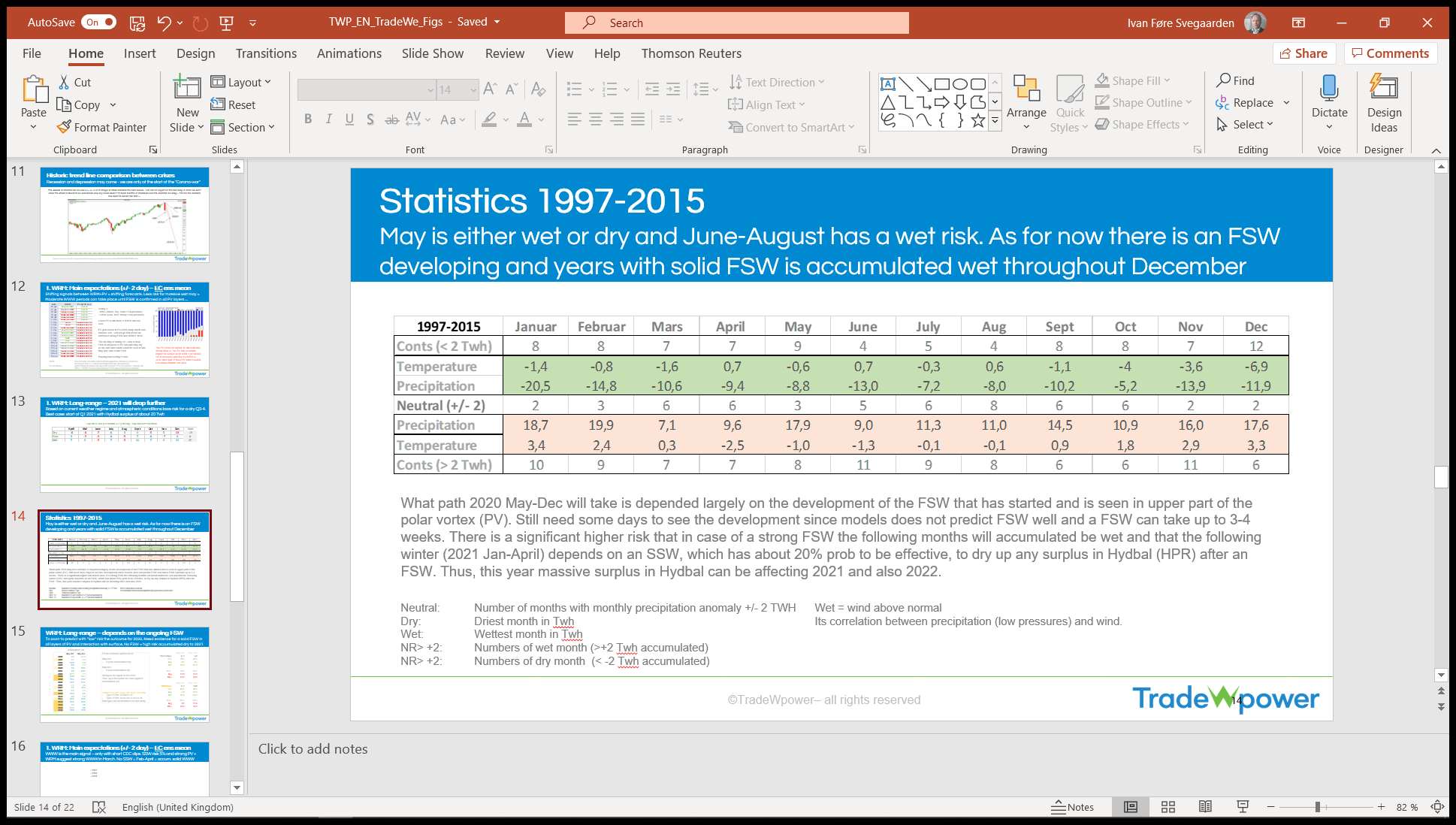Open the Comments button
Viewport: 1456px width, 825px height.
point(1390,53)
